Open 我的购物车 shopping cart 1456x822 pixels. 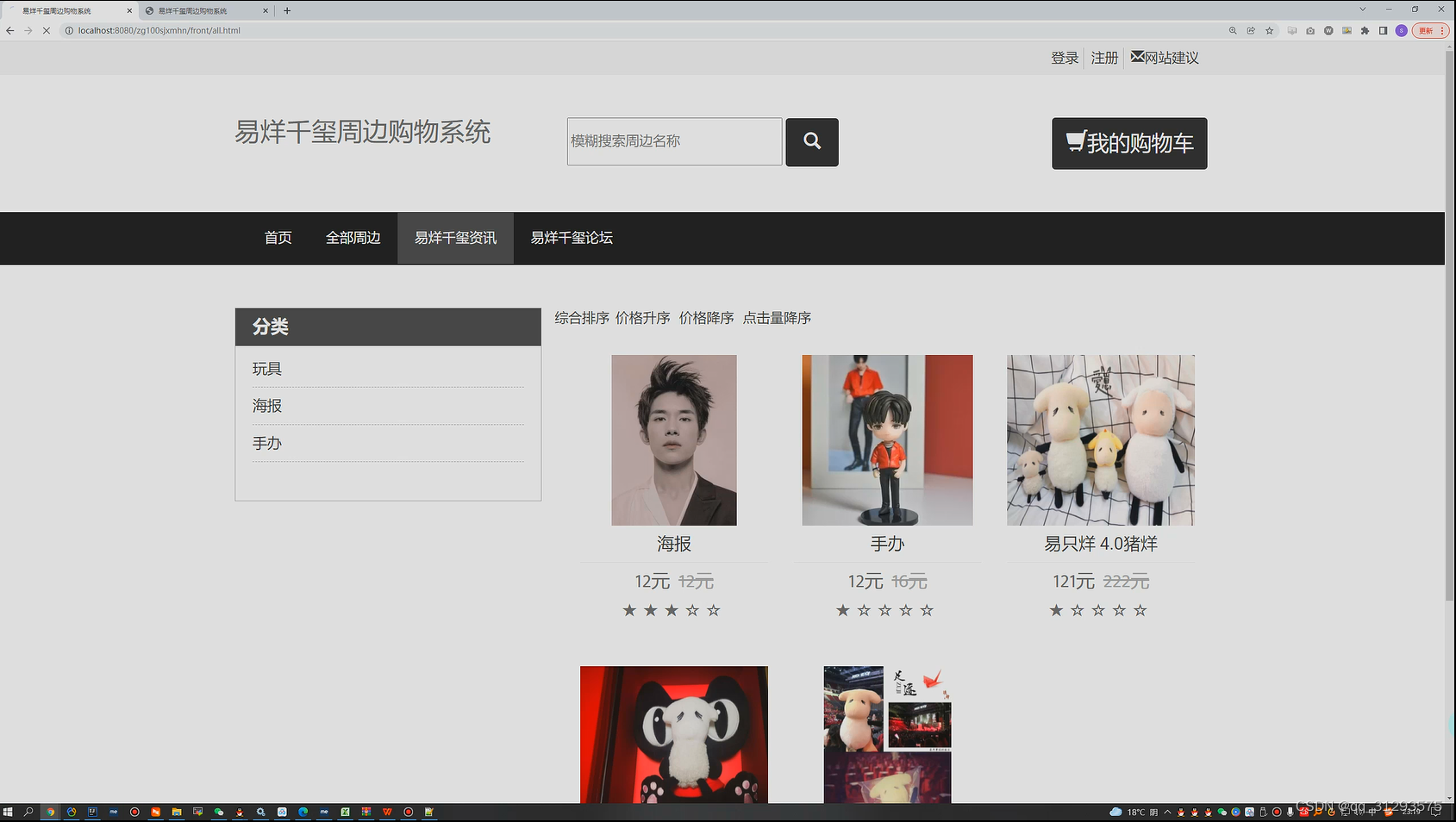[x=1129, y=143]
